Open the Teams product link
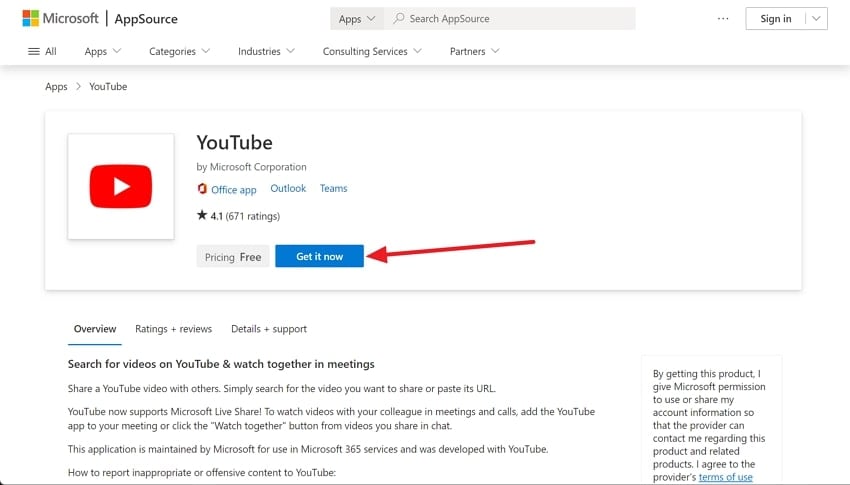Image resolution: width=850 pixels, height=485 pixels. click(x=333, y=188)
